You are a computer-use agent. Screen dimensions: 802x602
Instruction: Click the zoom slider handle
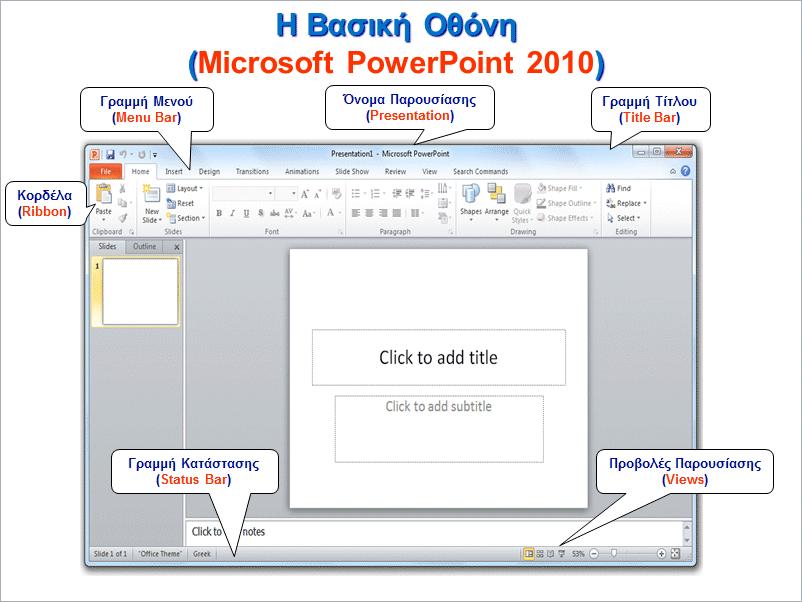pyautogui.click(x=614, y=553)
